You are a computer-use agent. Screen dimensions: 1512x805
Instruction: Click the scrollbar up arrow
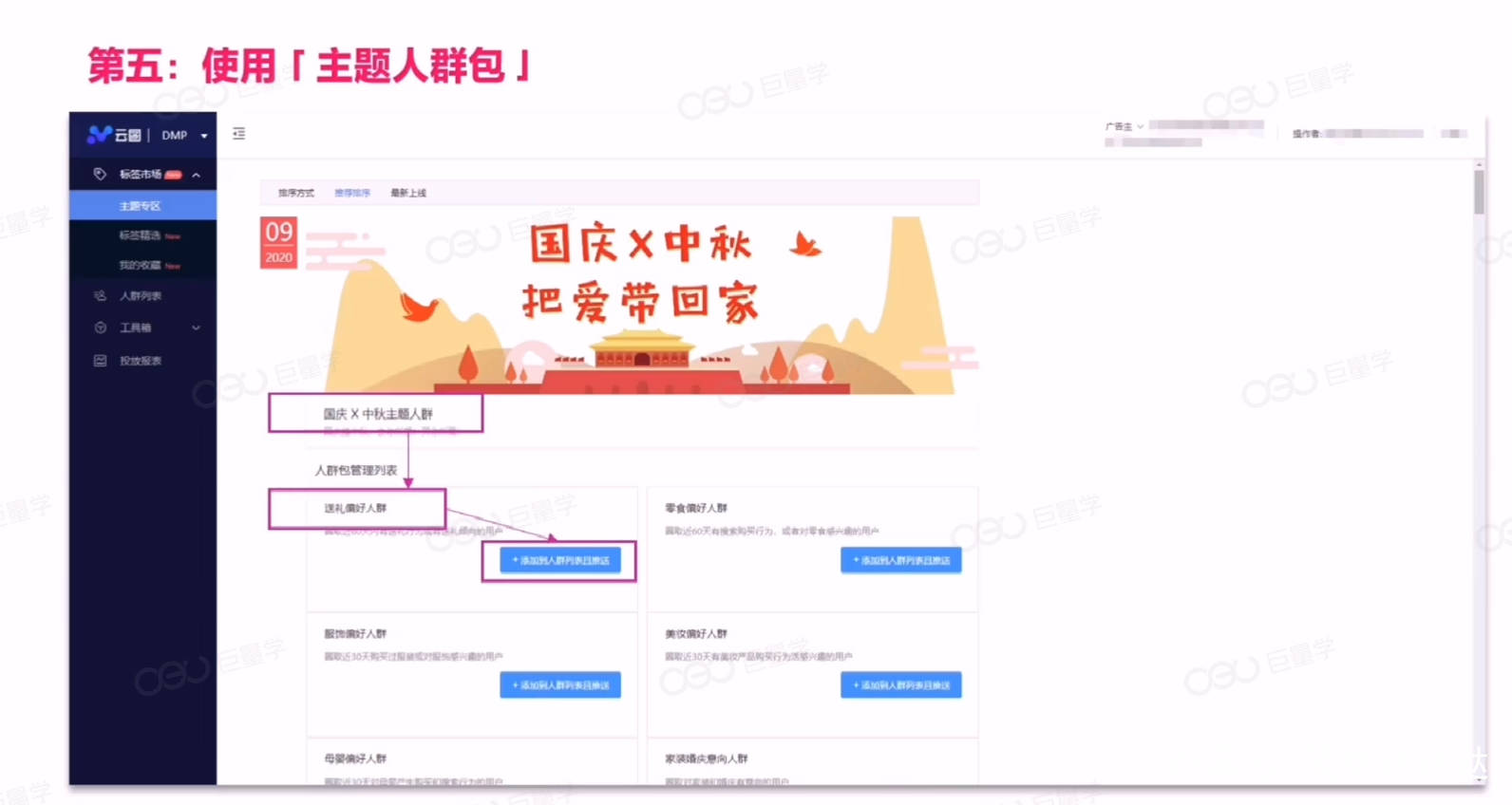(x=1479, y=165)
